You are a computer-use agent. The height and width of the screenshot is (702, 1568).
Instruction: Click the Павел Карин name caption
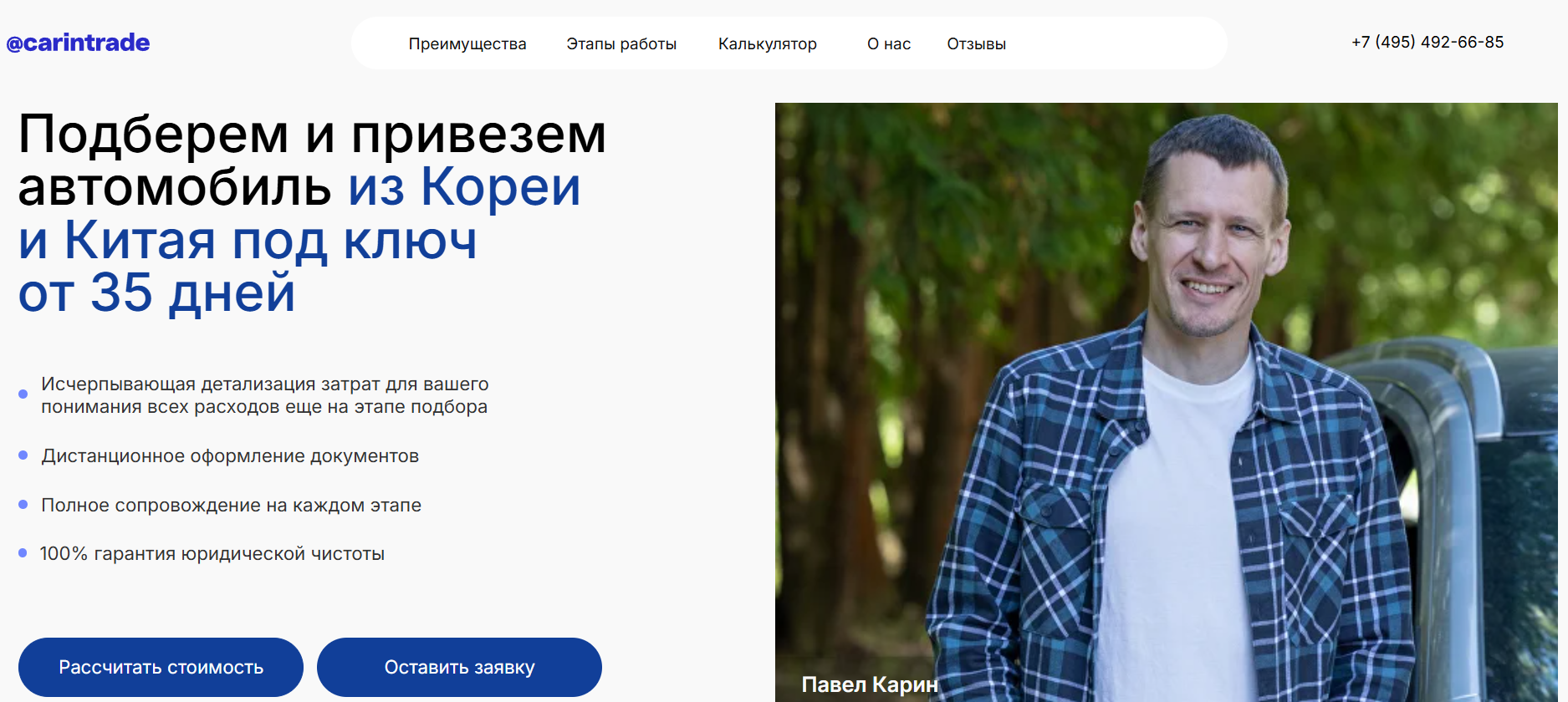coord(870,684)
